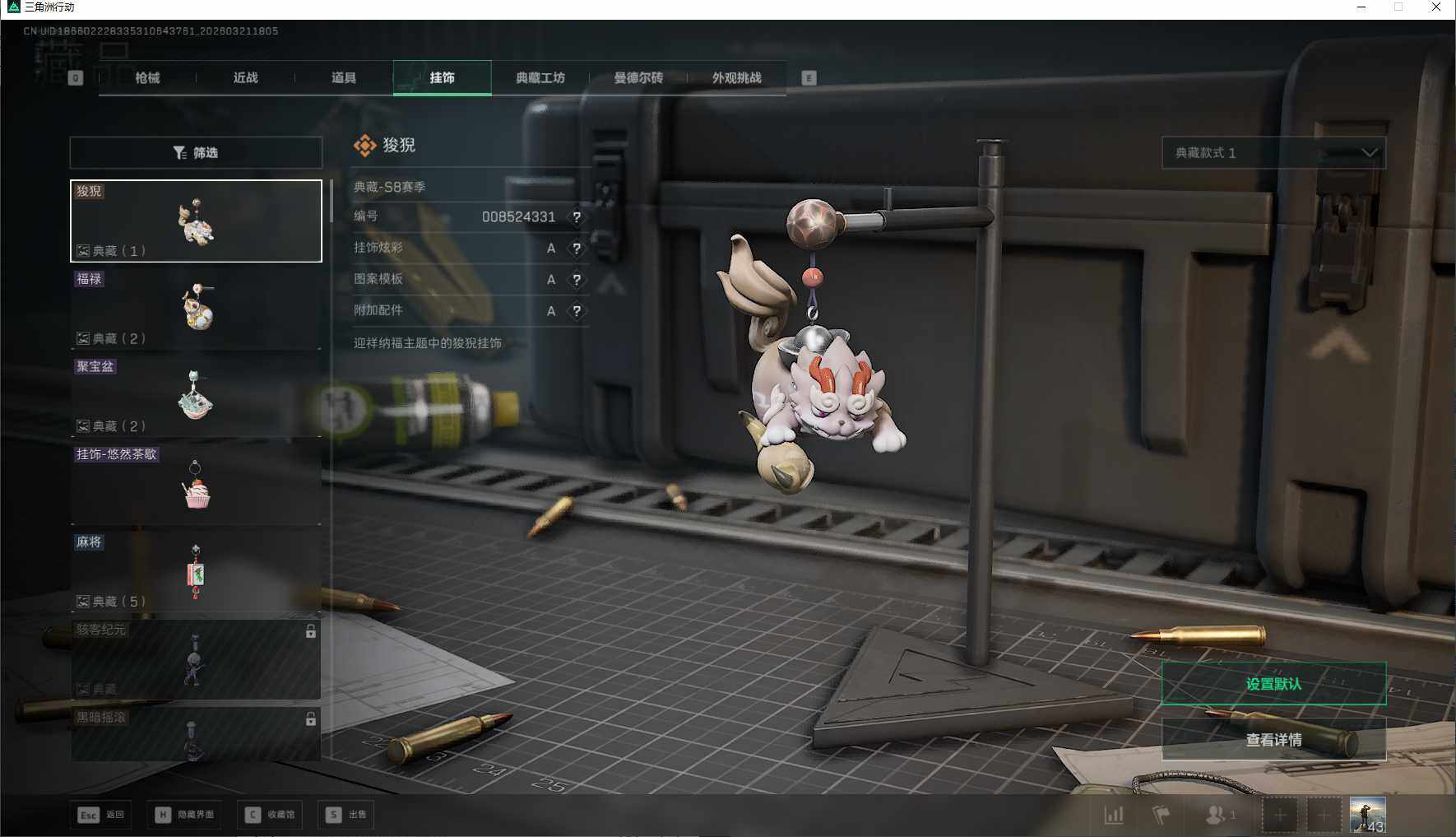The height and width of the screenshot is (837, 1456).
Task: Switch to the 外观挑战 tab
Action: (737, 78)
